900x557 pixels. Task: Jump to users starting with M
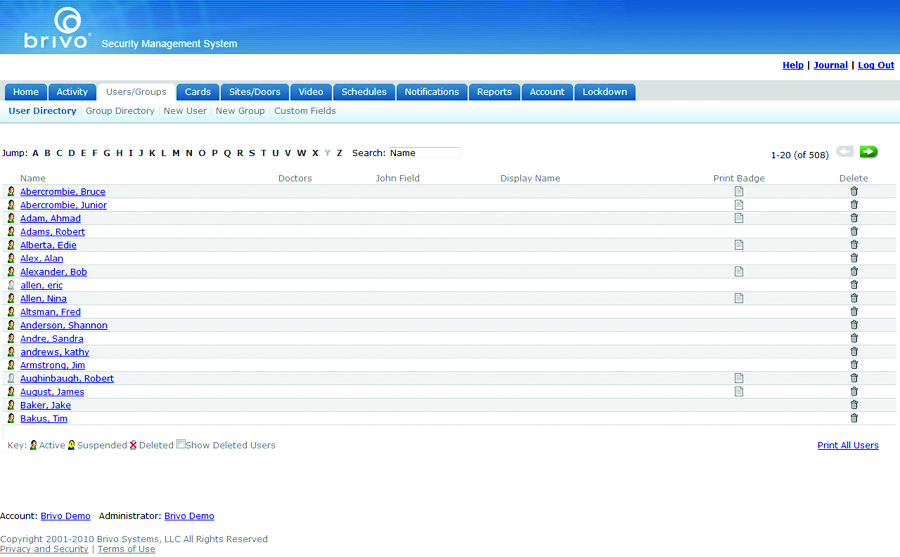(176, 153)
